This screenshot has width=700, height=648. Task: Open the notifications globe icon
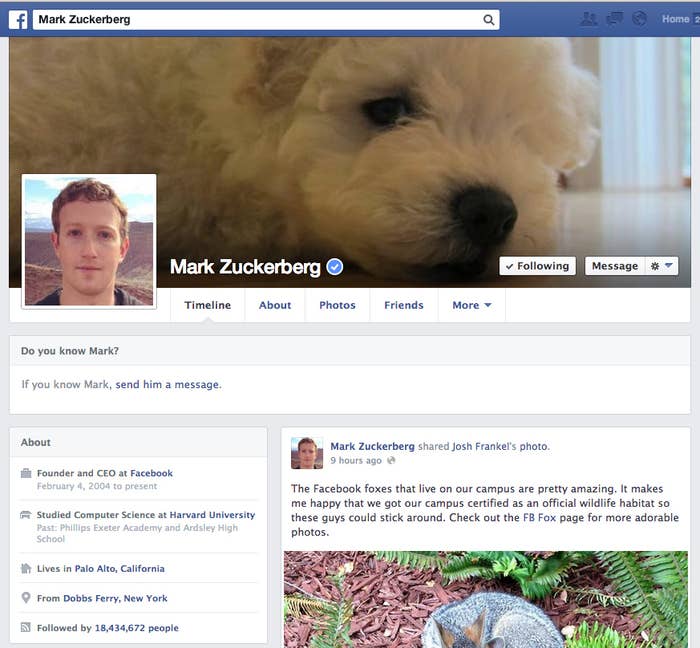click(x=639, y=19)
